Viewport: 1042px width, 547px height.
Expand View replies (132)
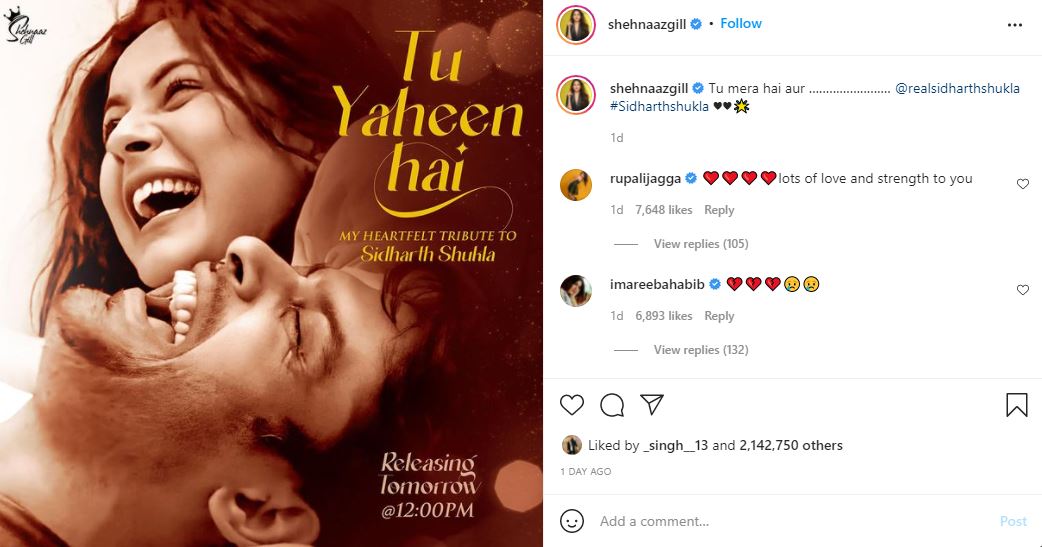click(x=700, y=350)
